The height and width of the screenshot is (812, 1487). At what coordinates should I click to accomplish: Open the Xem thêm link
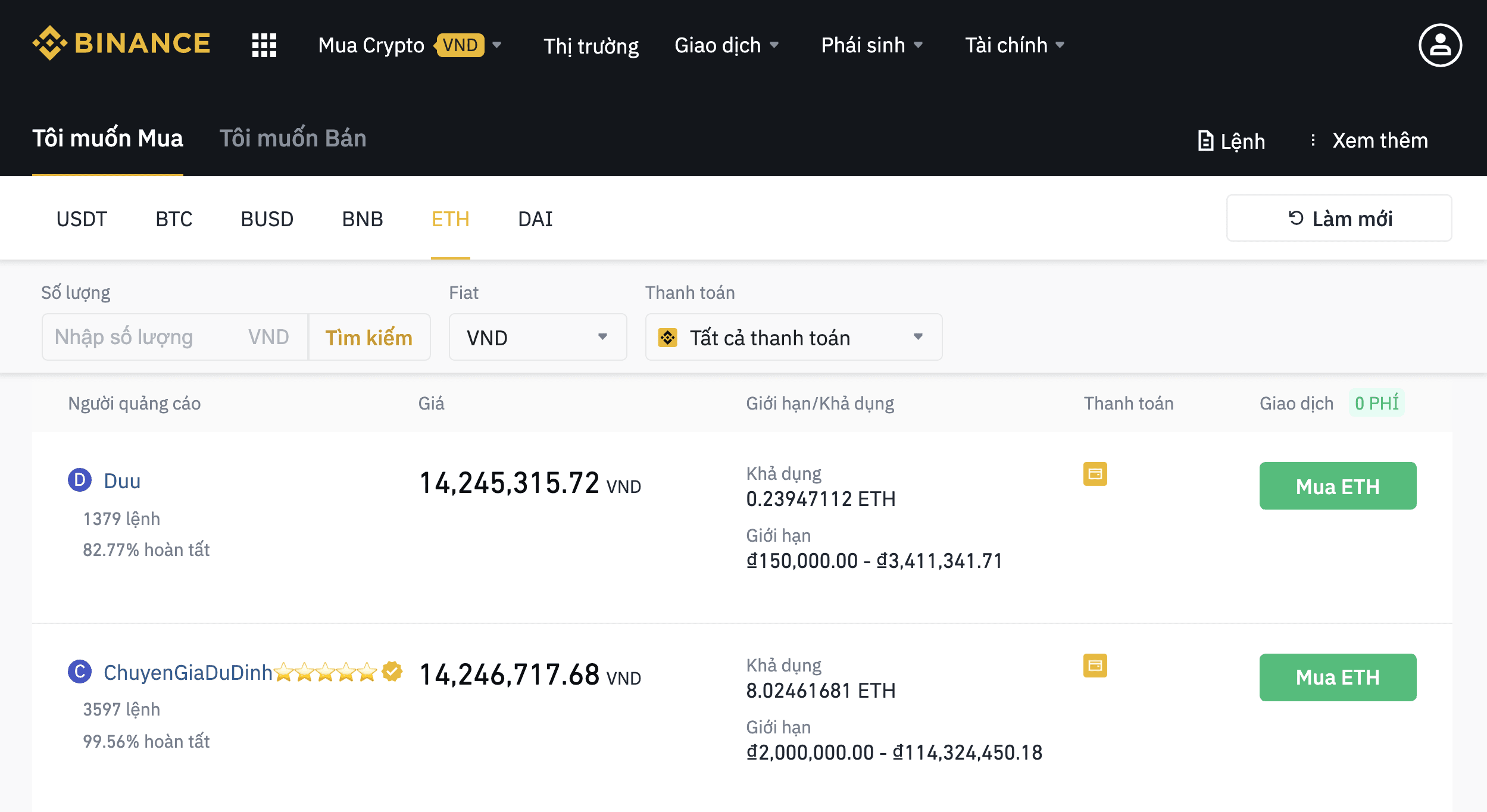point(1380,140)
